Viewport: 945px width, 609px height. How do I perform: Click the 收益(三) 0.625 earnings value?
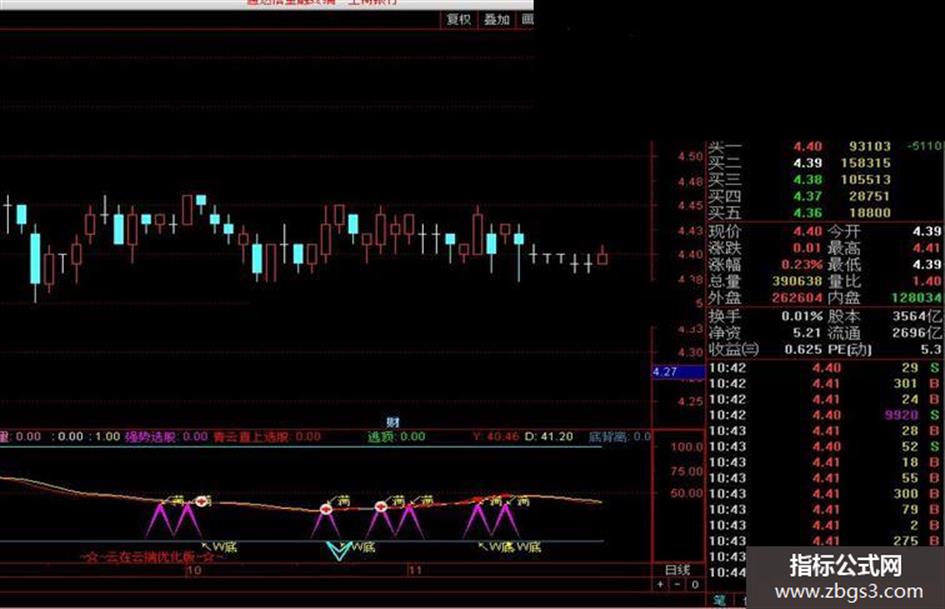tap(805, 349)
